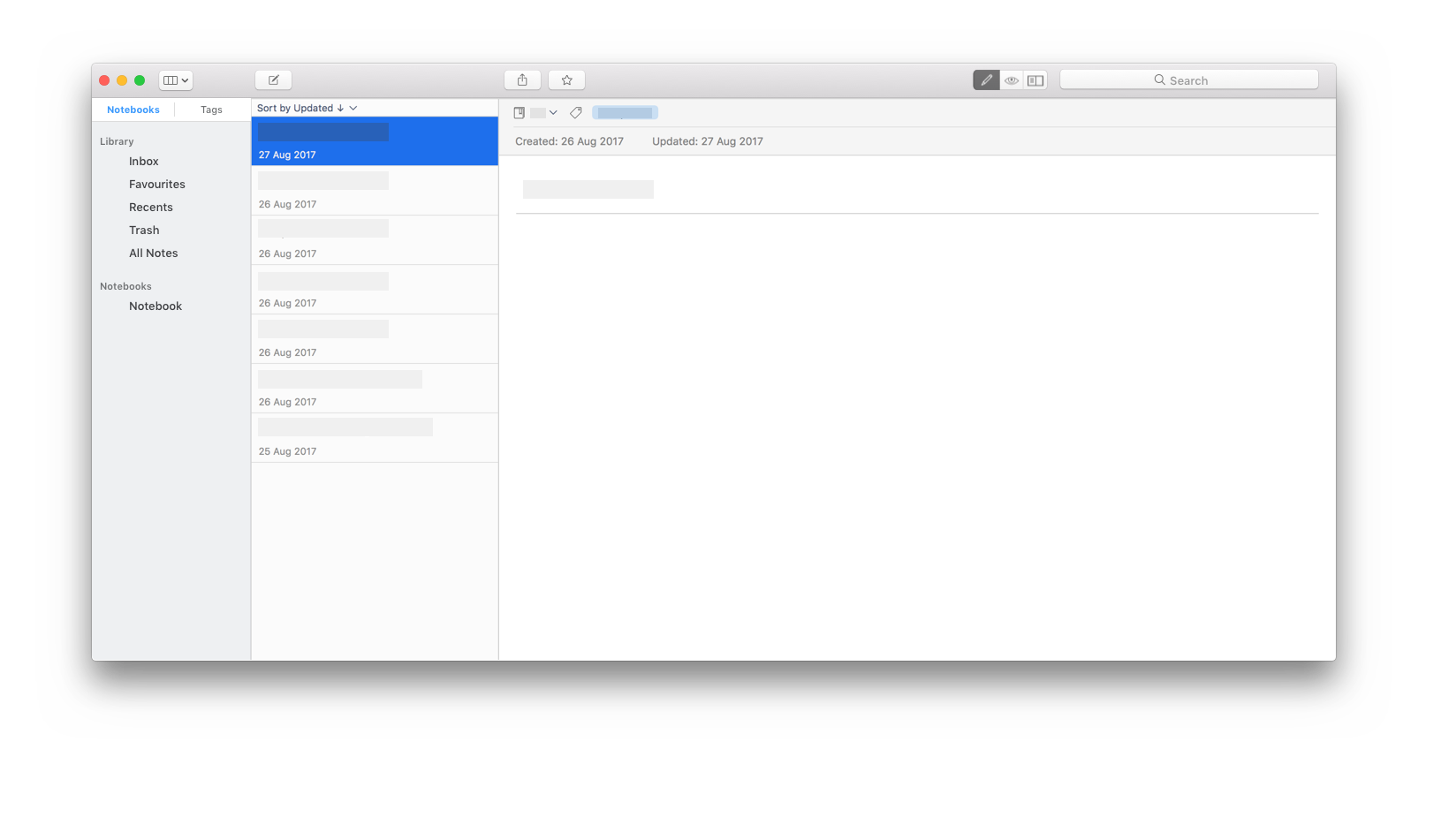Open Recents in the Library
This screenshot has width=1456, height=817.
click(x=151, y=208)
